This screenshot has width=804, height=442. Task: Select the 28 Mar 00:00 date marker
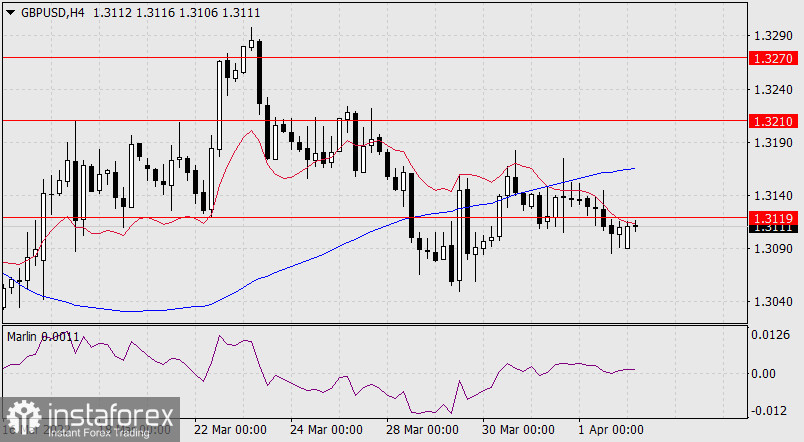pyautogui.click(x=421, y=429)
